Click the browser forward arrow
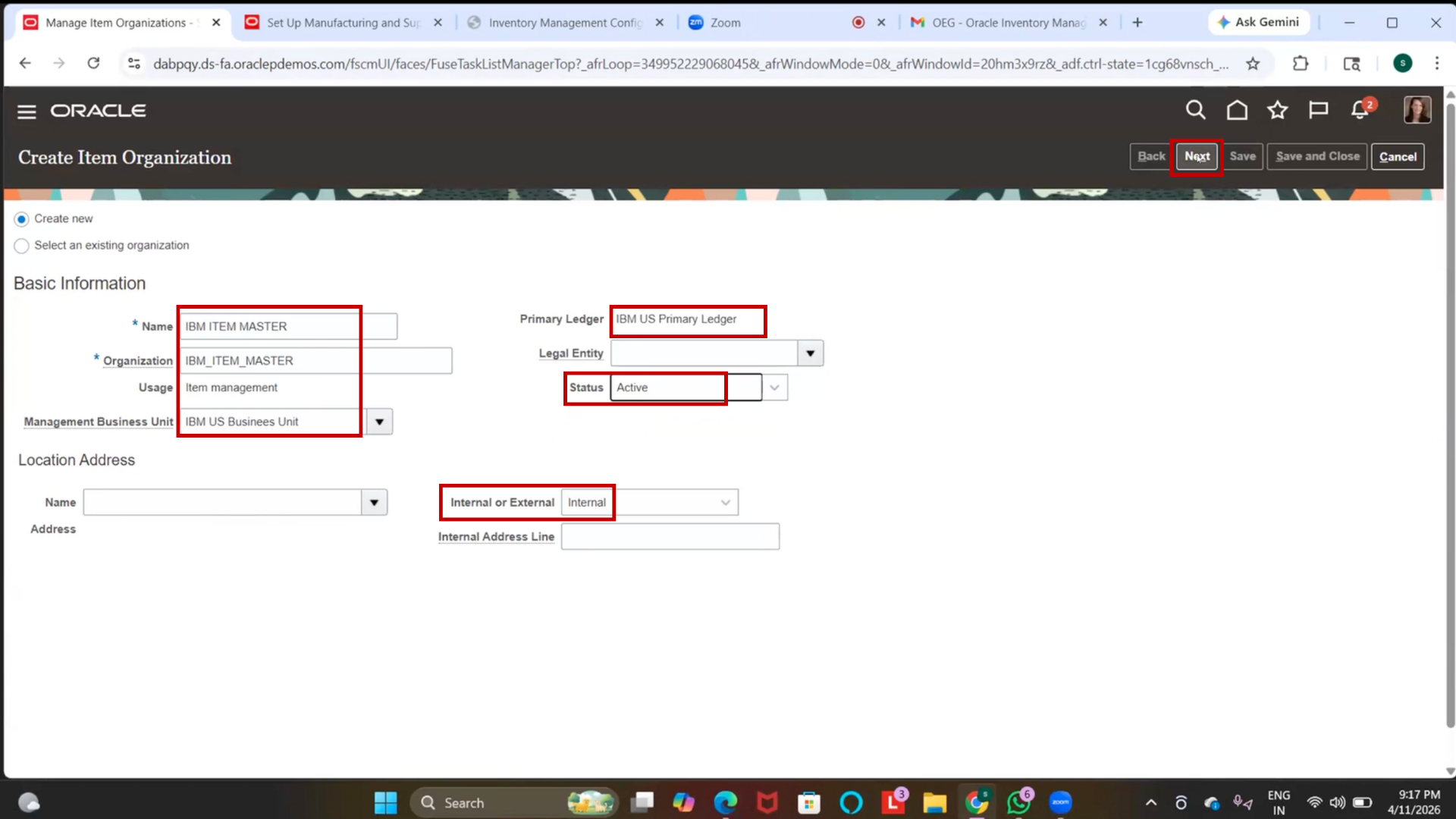This screenshot has height=819, width=1456. tap(59, 64)
